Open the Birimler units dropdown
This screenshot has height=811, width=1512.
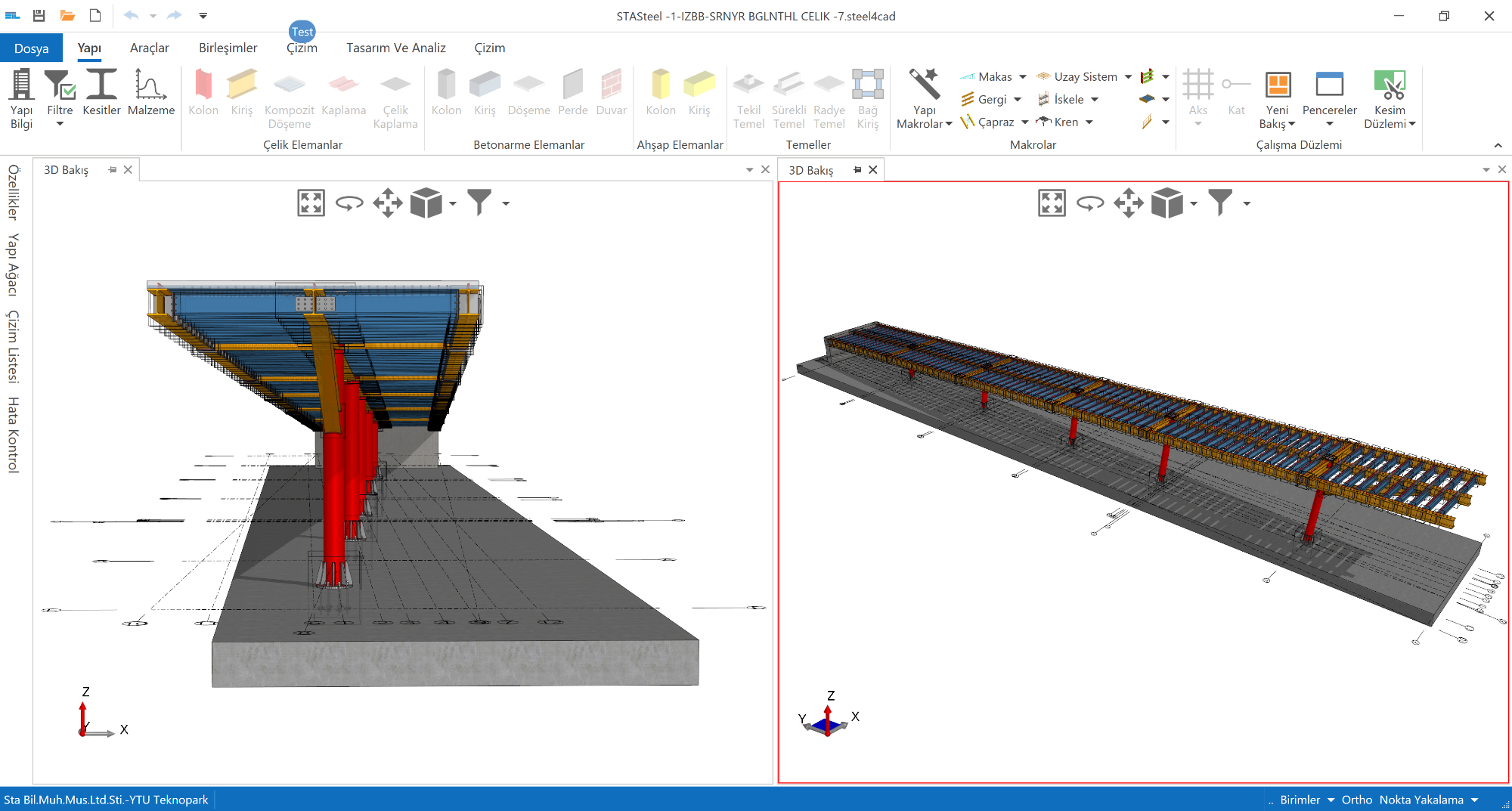coord(1306,800)
